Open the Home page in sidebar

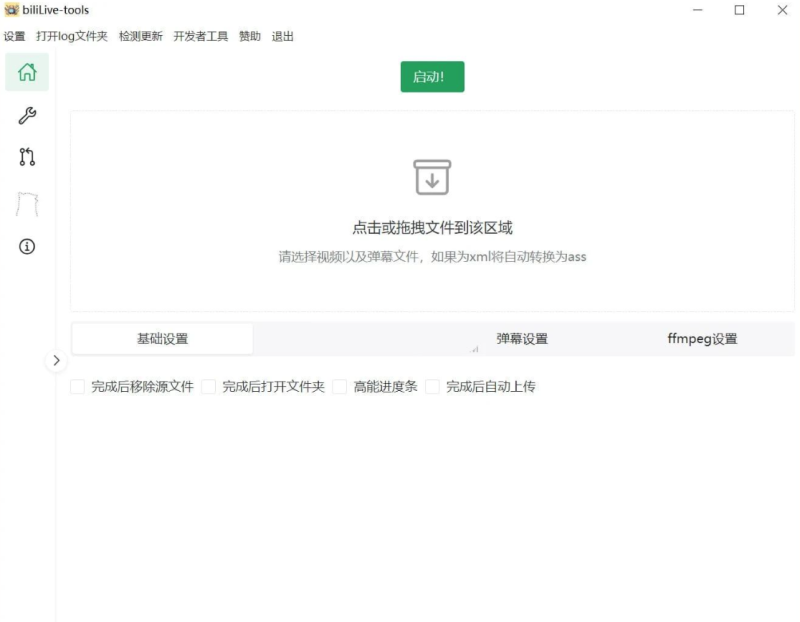(27, 72)
